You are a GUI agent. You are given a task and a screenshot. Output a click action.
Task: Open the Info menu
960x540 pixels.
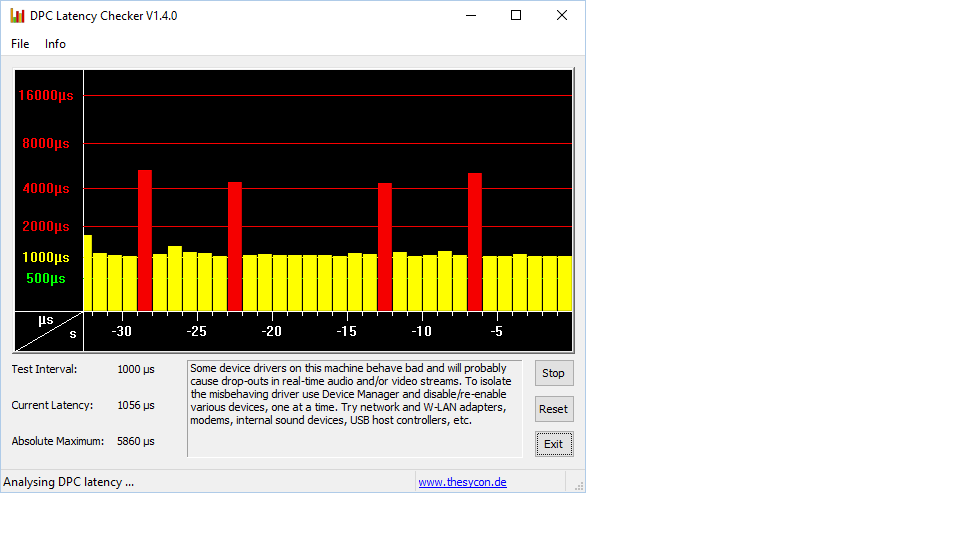point(55,44)
